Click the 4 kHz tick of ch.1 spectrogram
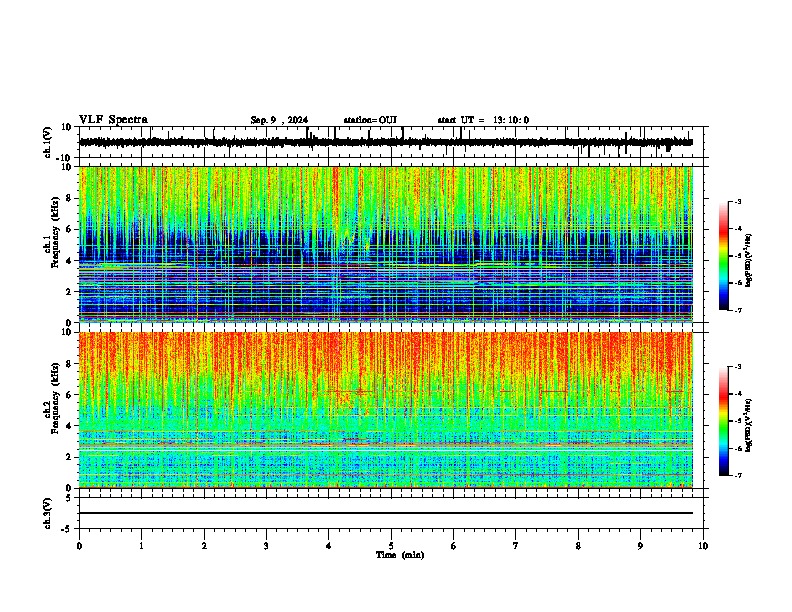The width and height of the screenshot is (792, 612). click(69, 261)
